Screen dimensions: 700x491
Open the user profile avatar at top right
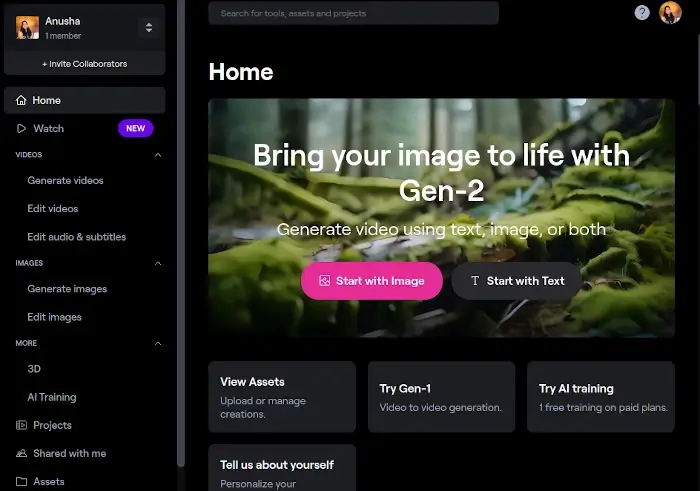point(670,12)
